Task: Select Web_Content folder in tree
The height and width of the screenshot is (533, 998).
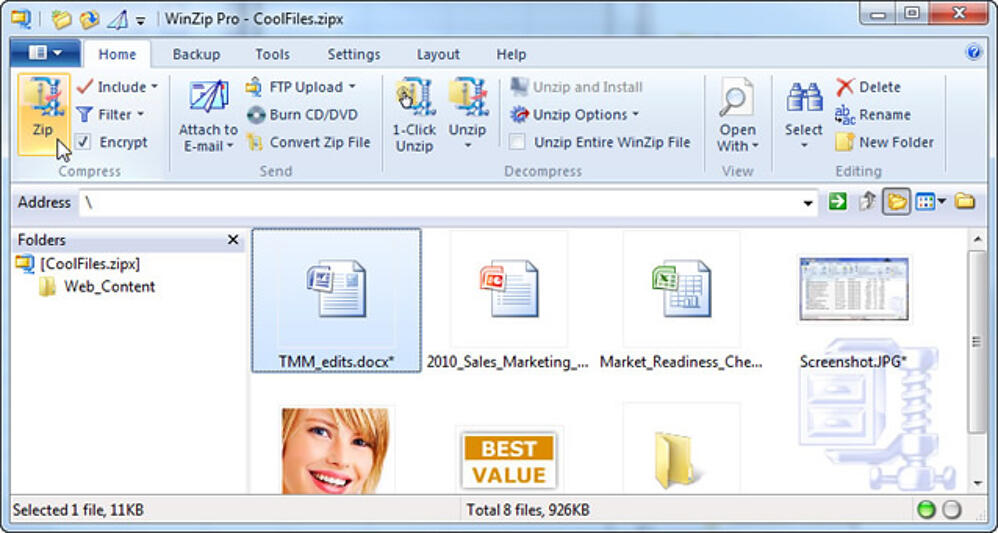Action: tap(109, 287)
